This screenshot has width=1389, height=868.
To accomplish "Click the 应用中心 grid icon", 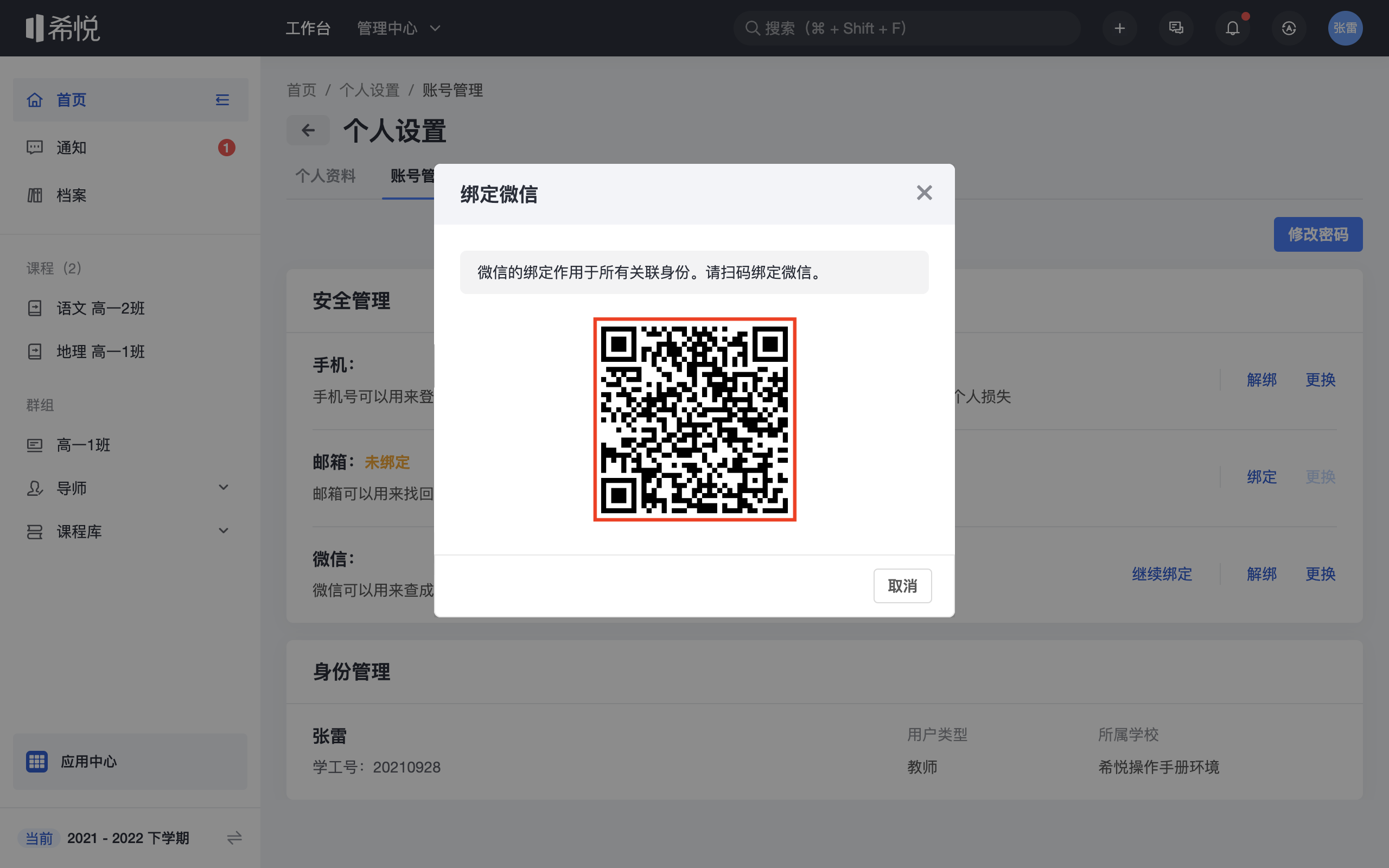I will [37, 761].
